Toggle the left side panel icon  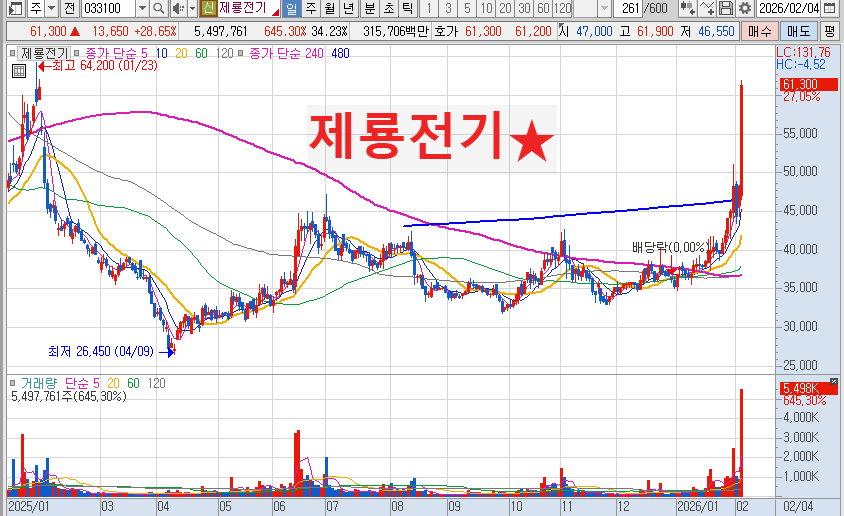(16, 8)
